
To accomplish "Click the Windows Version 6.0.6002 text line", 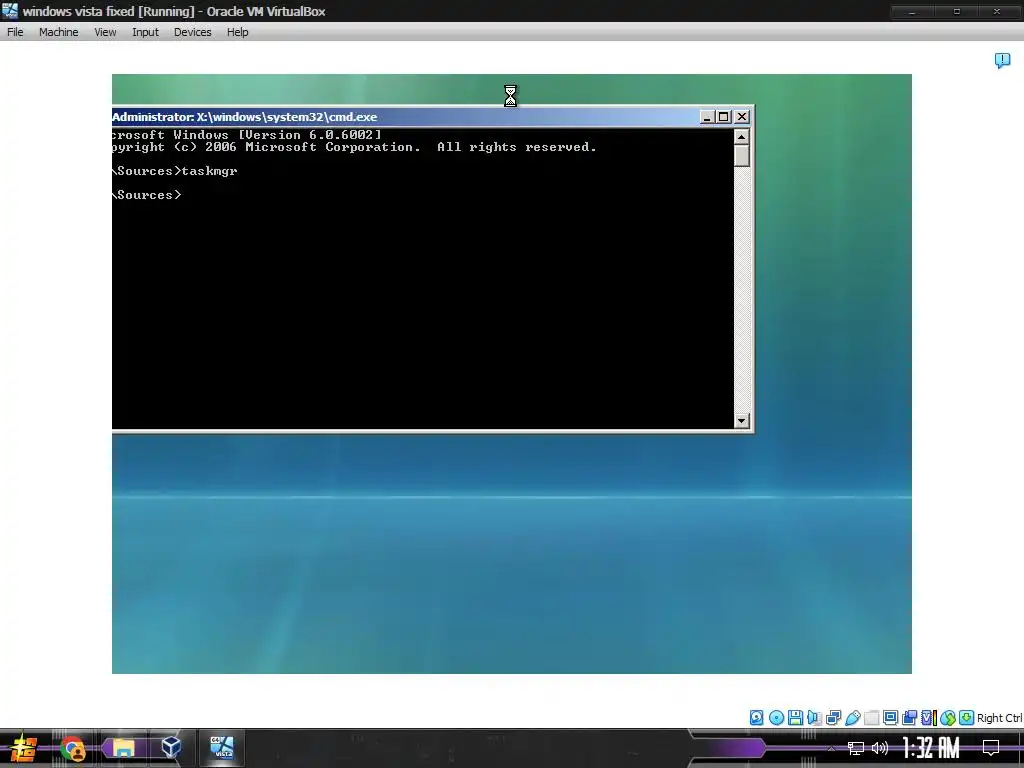I will point(247,135).
